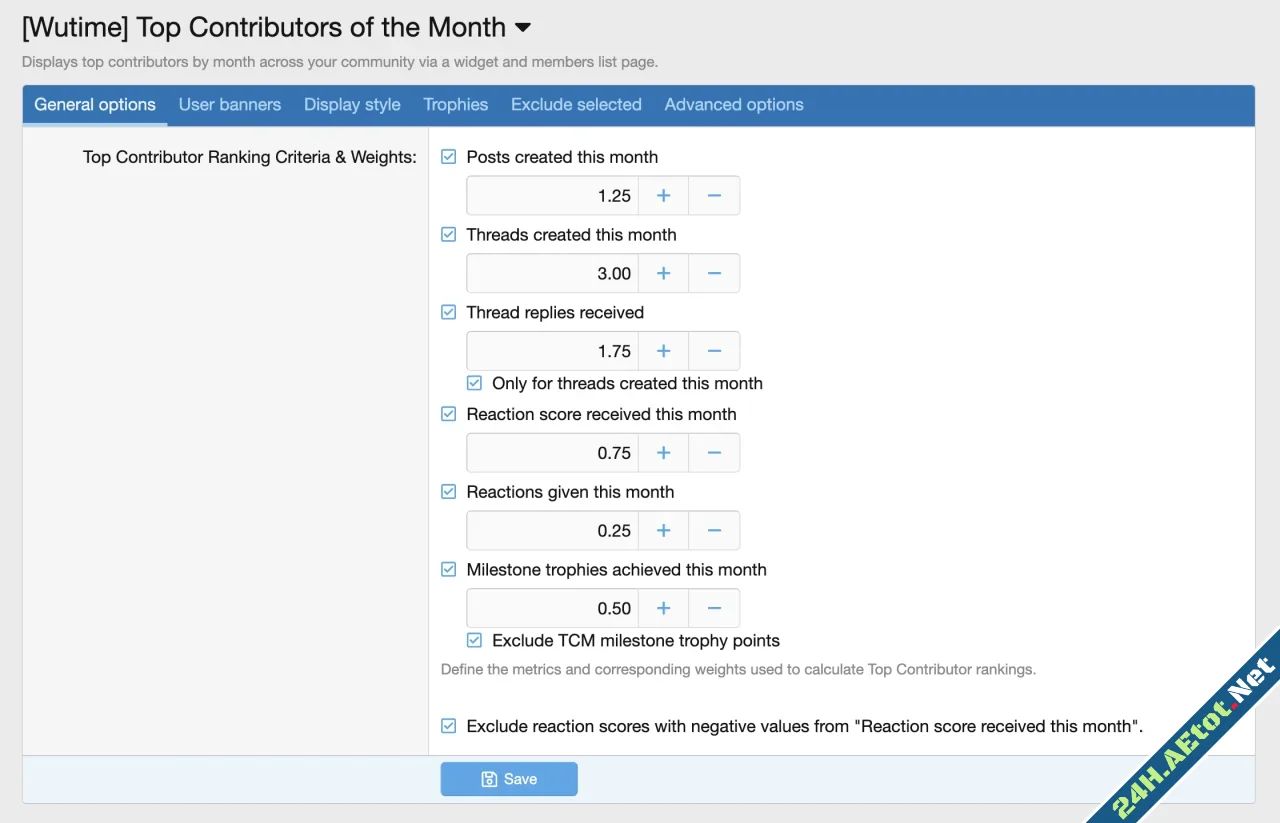Screen dimensions: 1280x823
Task: Click the Threads created weight input field
Action: pos(550,273)
